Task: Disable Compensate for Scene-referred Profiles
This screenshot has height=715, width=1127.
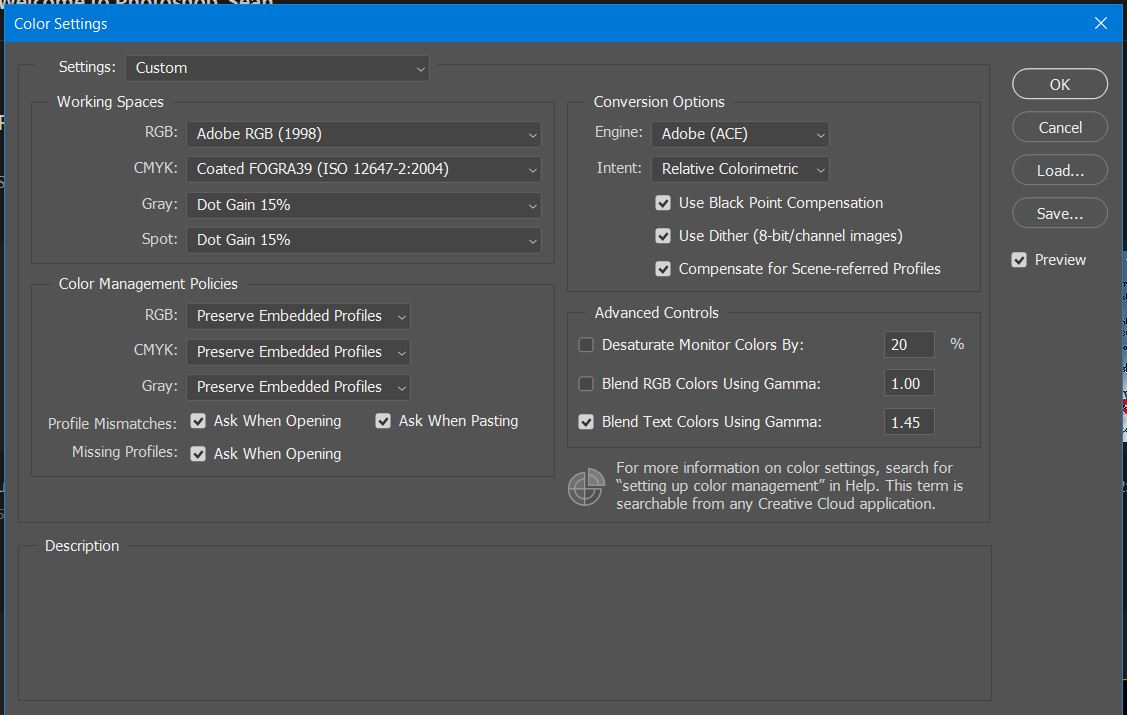Action: [x=663, y=268]
